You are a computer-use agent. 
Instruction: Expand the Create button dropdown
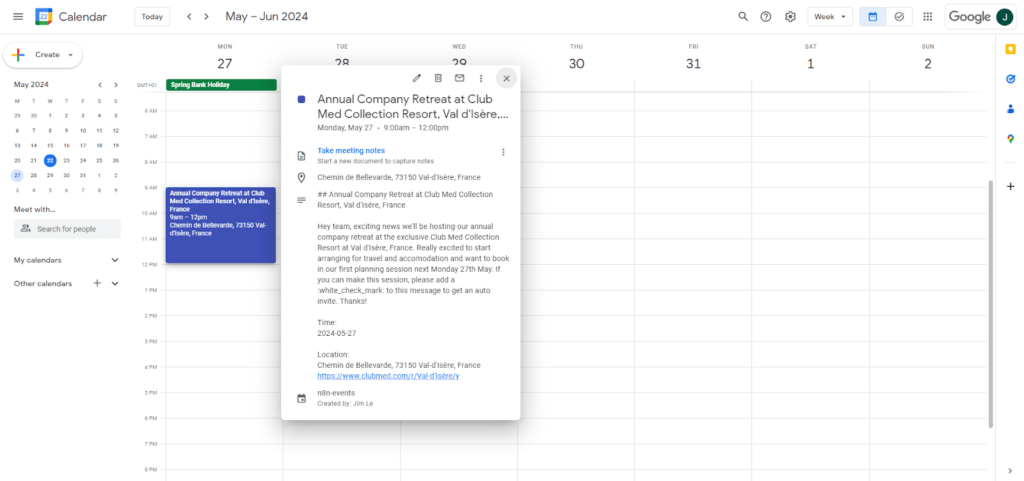coord(71,55)
